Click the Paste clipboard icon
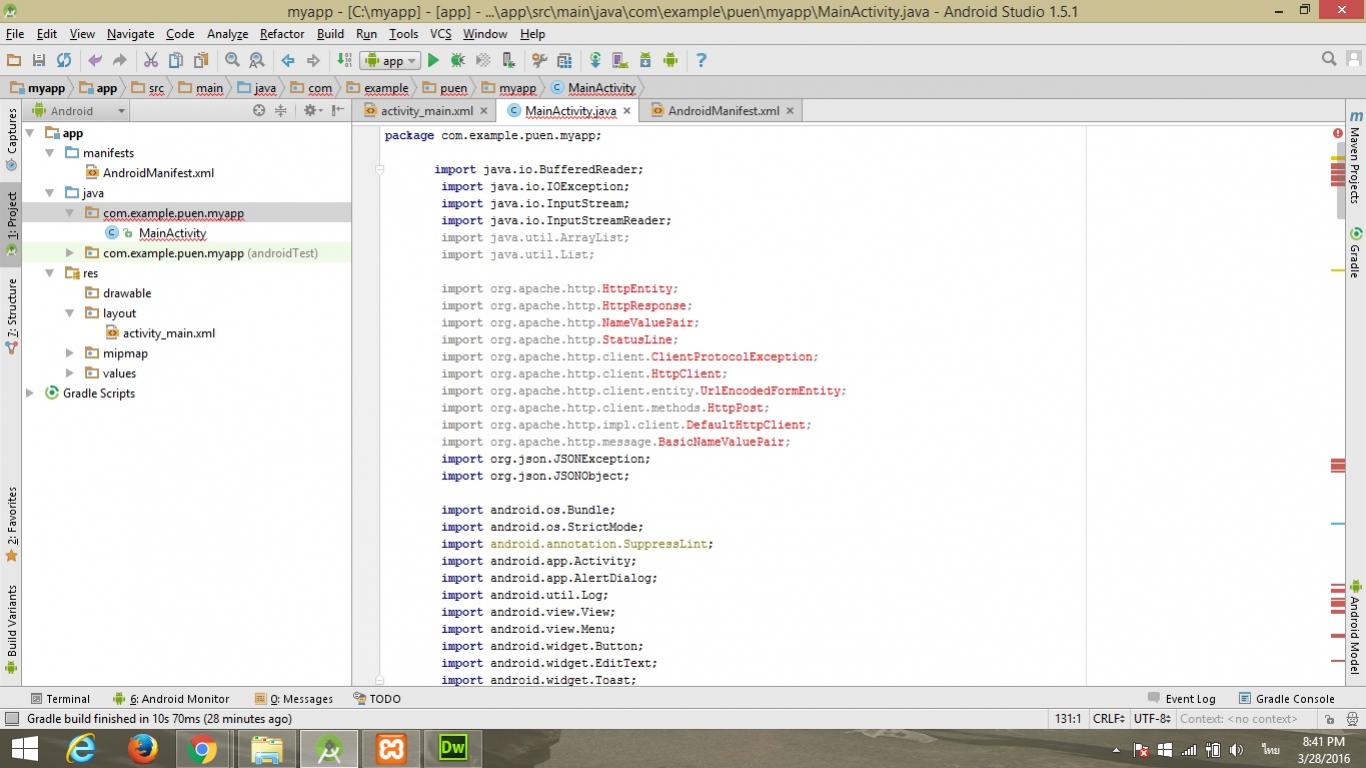The image size is (1366, 768). [201, 61]
